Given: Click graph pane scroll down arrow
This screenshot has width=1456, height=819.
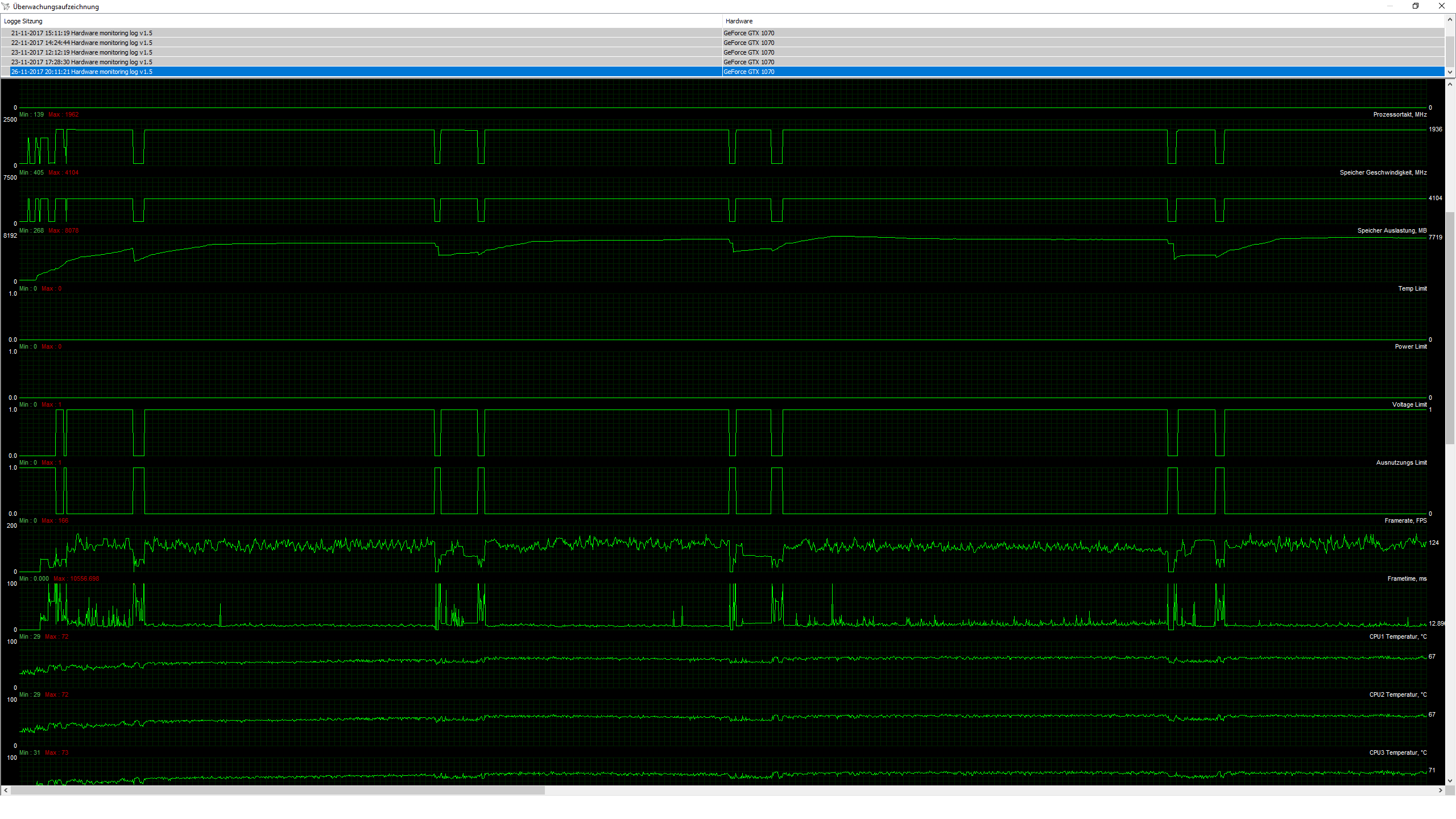Looking at the screenshot, I should [x=1450, y=781].
